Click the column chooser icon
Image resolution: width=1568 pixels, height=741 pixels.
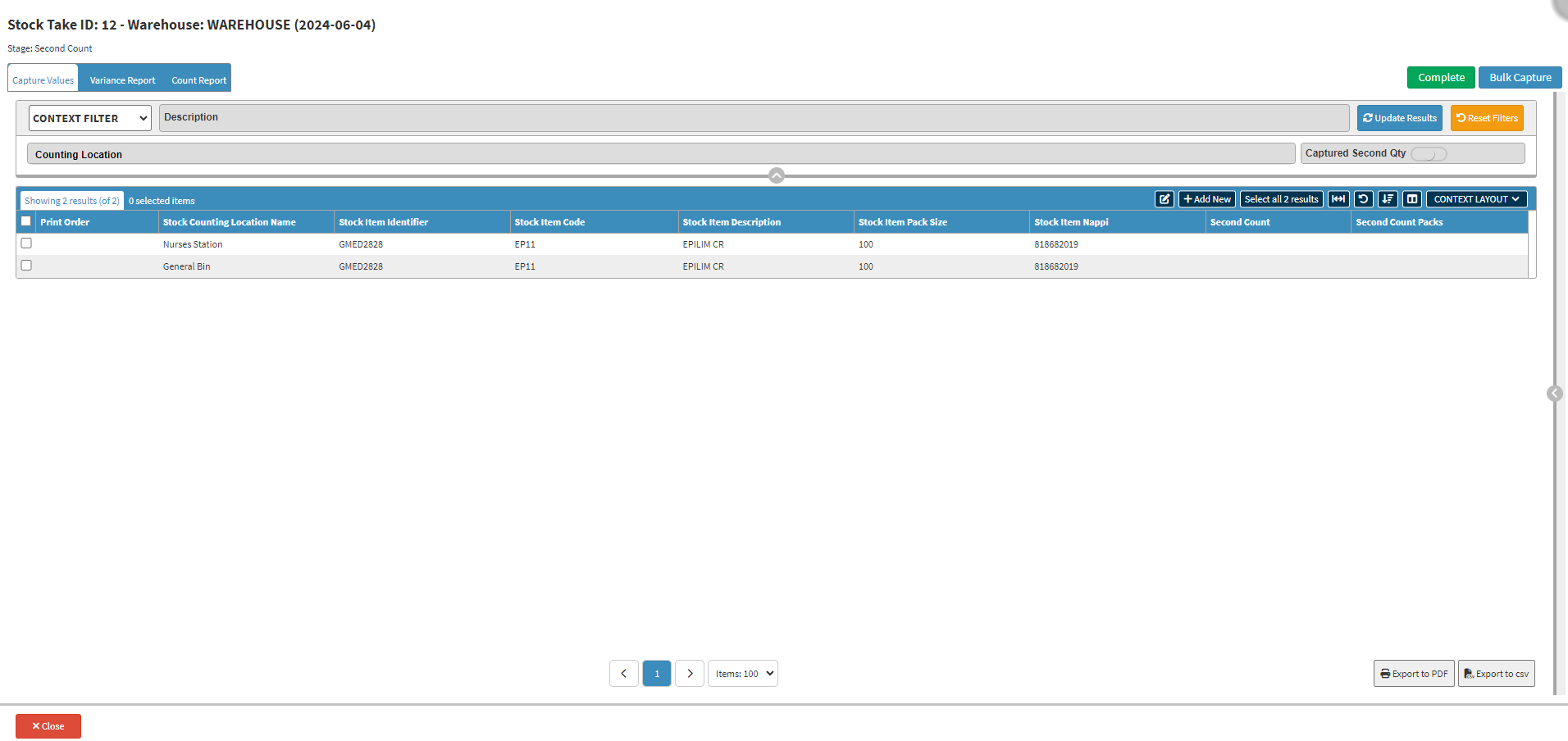(1411, 199)
